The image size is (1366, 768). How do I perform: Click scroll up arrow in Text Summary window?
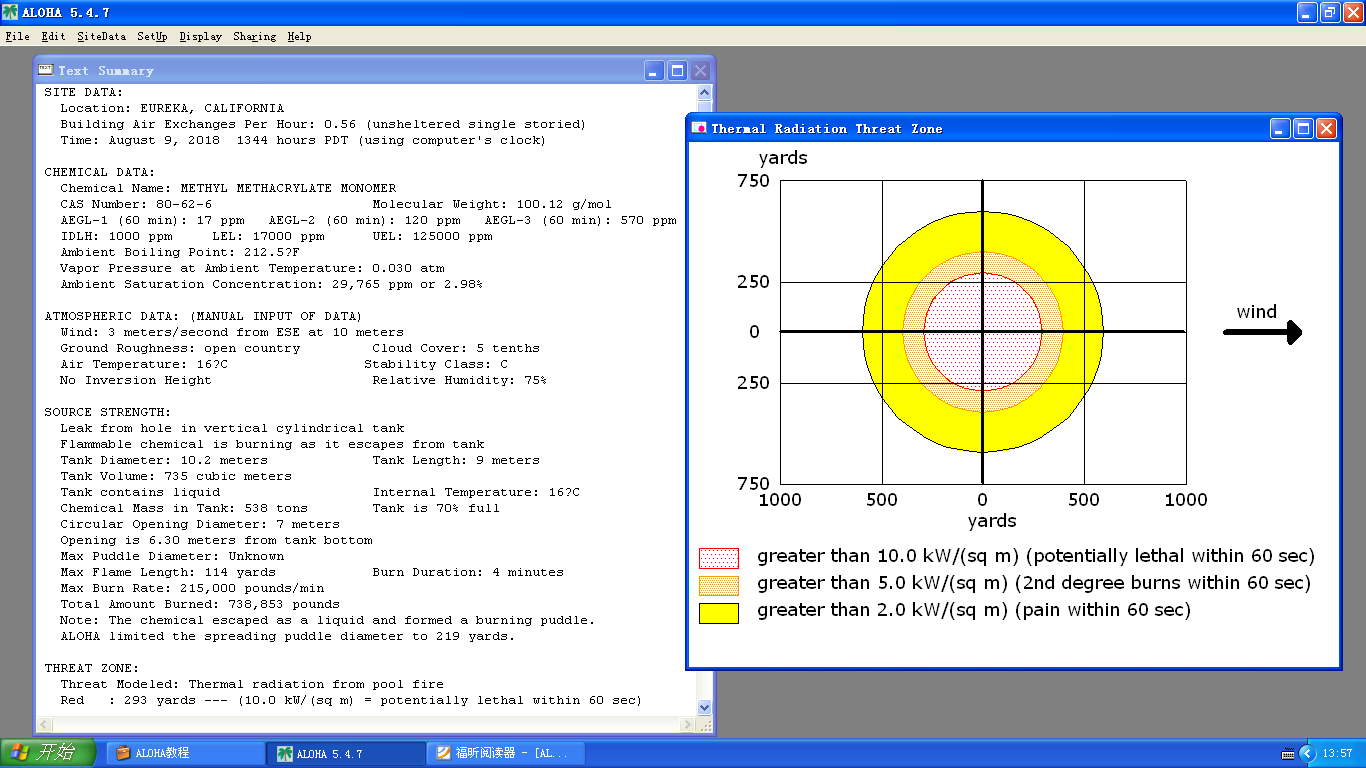(x=705, y=93)
